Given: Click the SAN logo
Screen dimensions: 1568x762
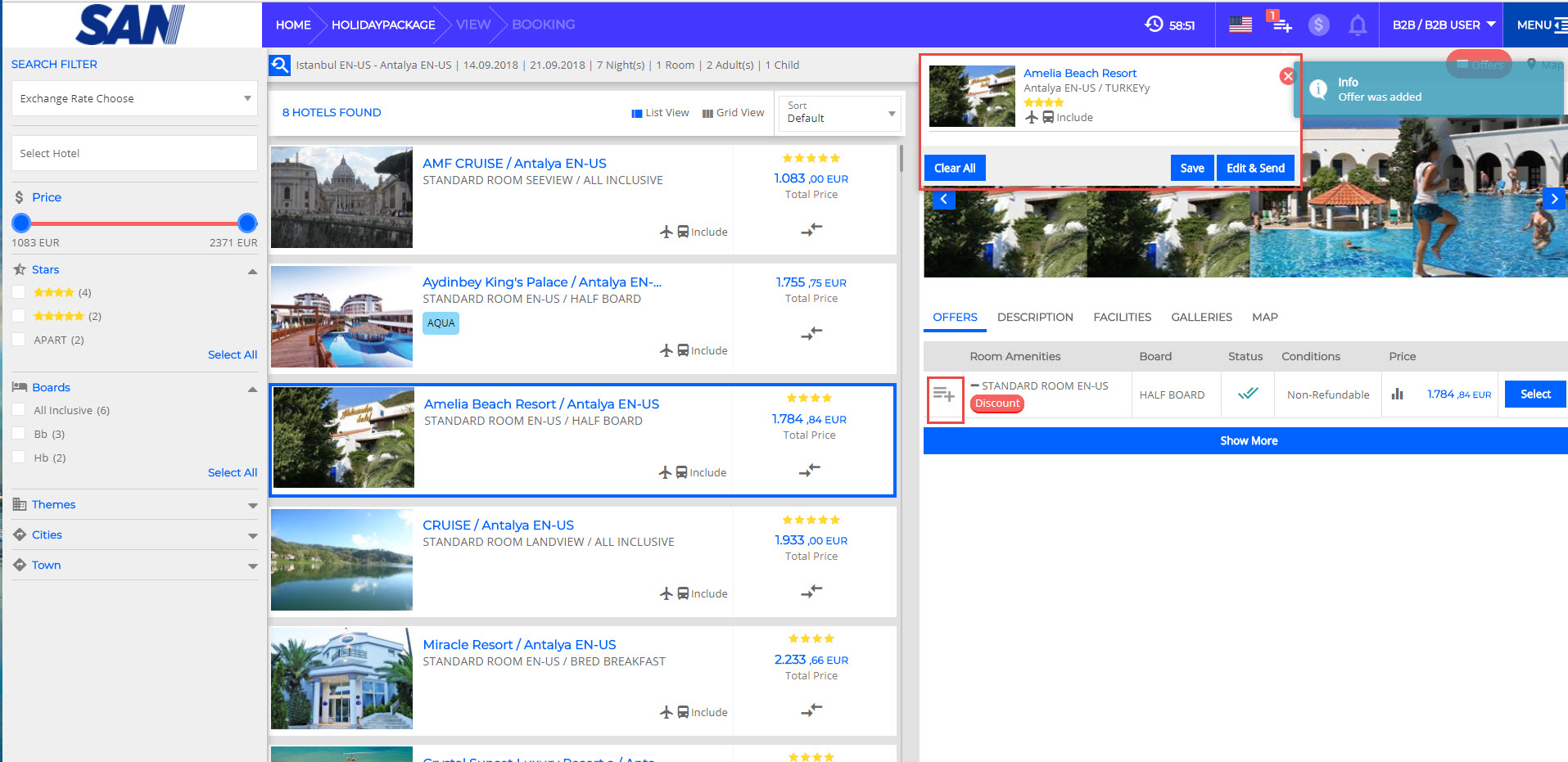Looking at the screenshot, I should click(x=131, y=25).
